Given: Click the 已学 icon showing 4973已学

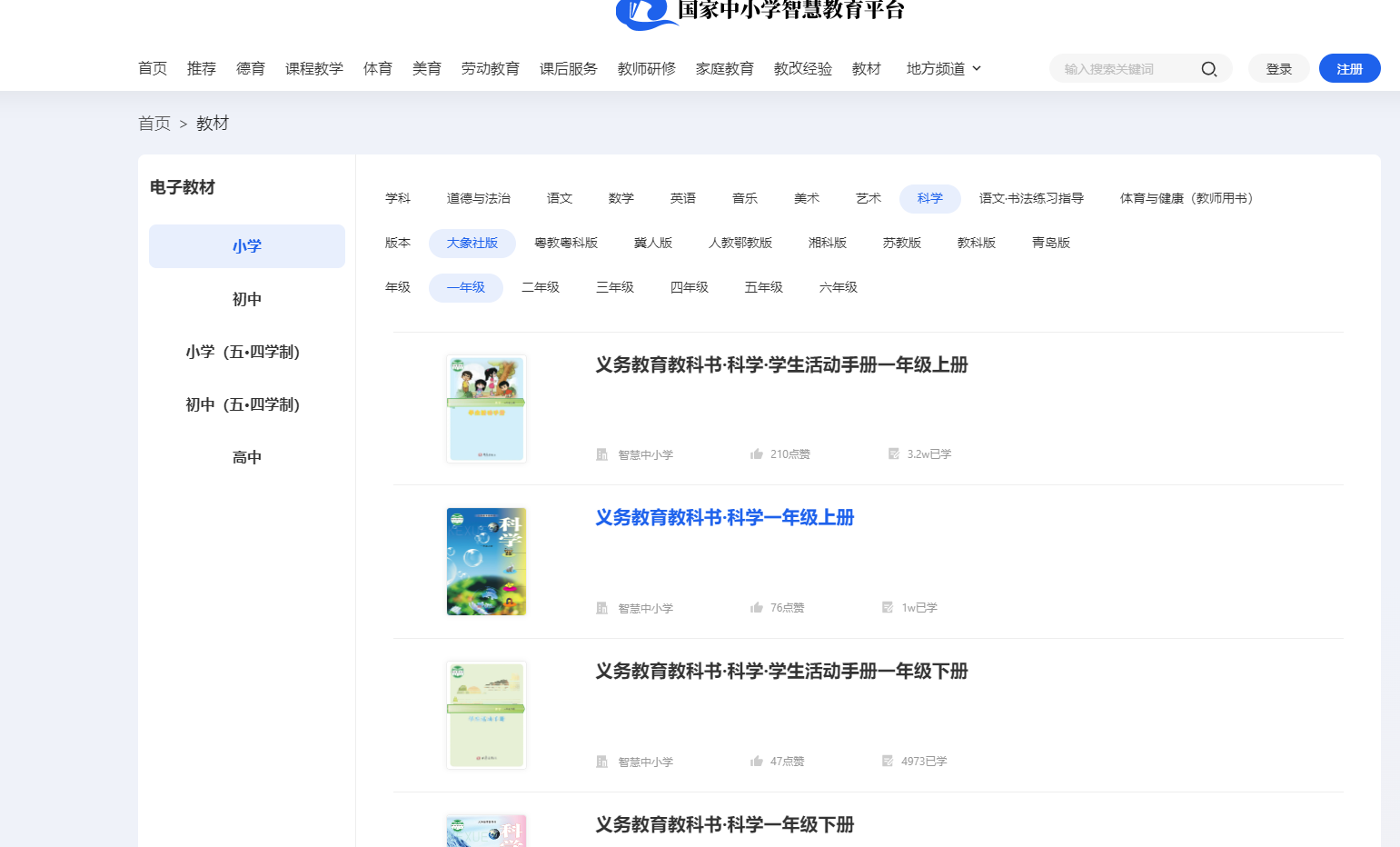Looking at the screenshot, I should pos(888,761).
